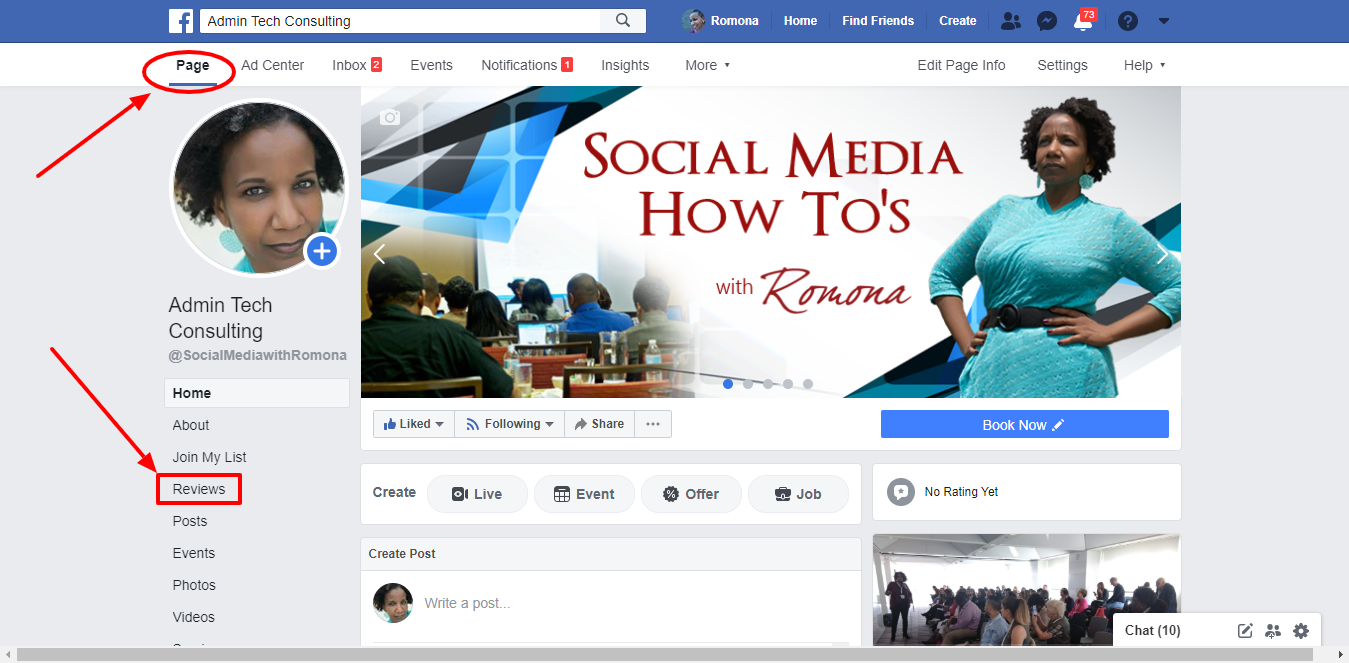Click Create in the top bar

tap(958, 21)
